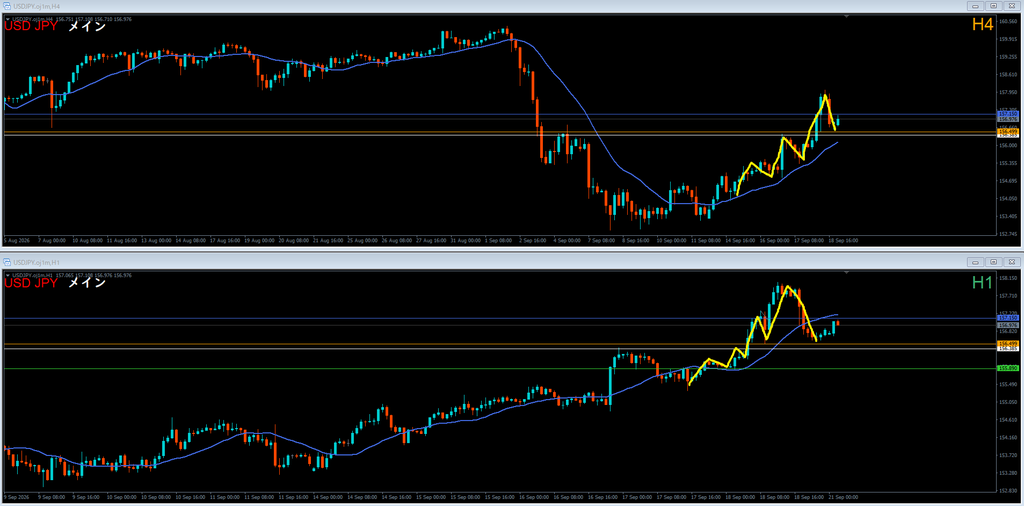The image size is (1024, 506).
Task: Click the H4 chart shift marker triangle
Action: [x=846, y=16]
